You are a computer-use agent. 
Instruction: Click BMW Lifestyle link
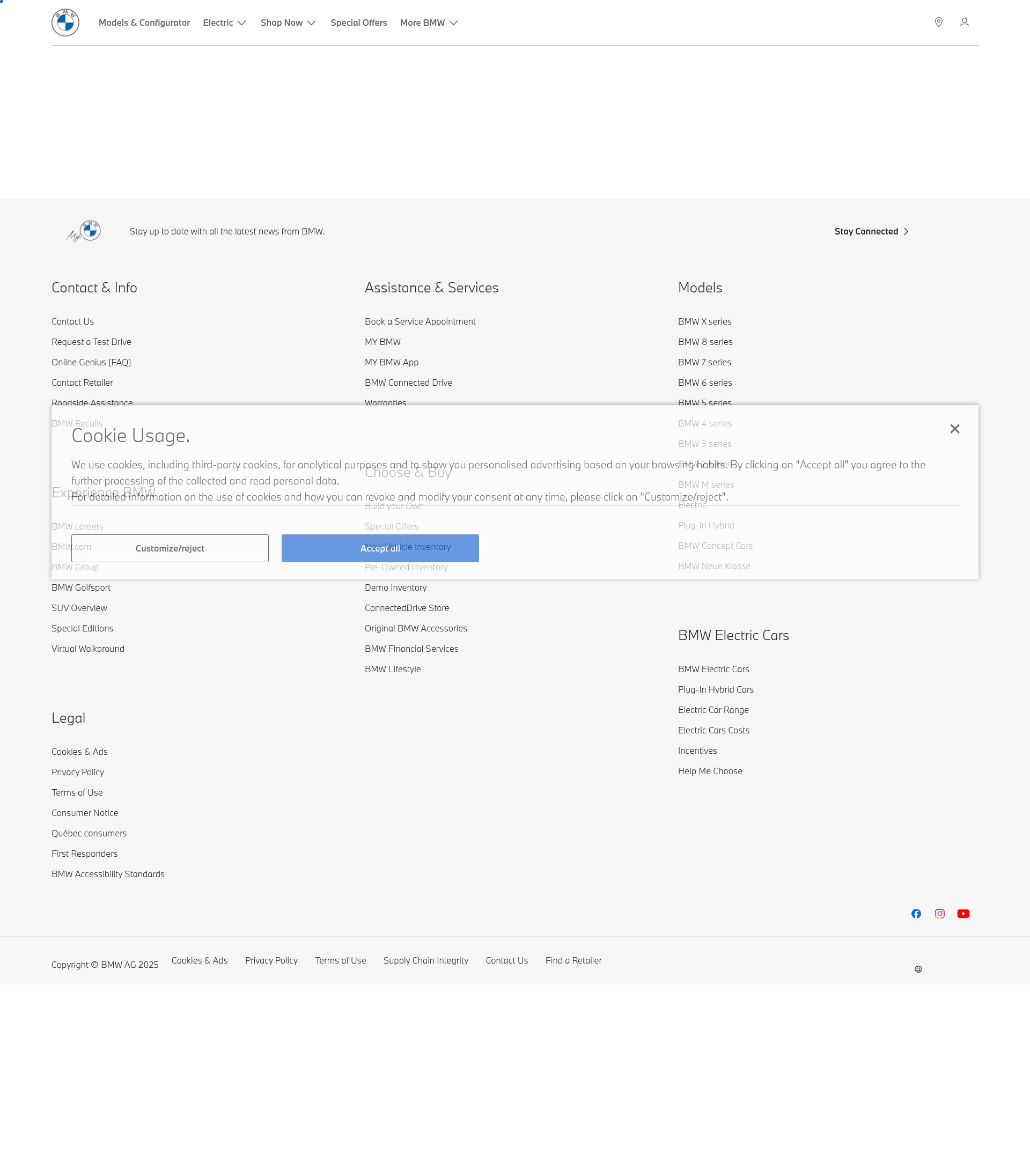tap(393, 669)
